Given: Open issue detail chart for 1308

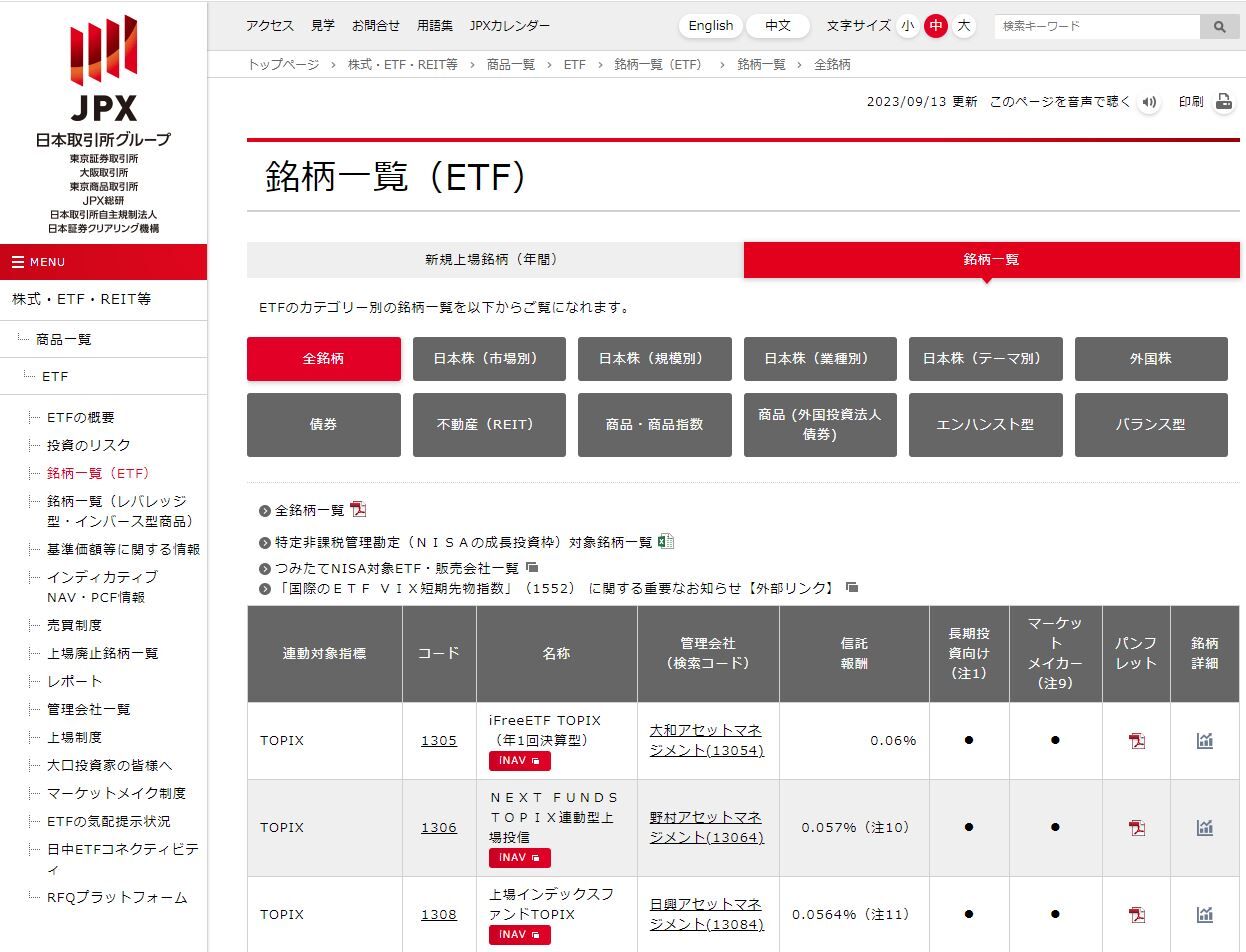Looking at the screenshot, I should coord(1205,915).
